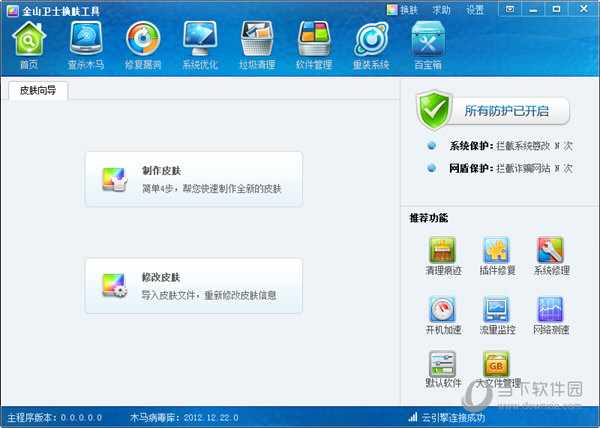Click the green shield protection icon
The image size is (600, 428).
point(434,110)
